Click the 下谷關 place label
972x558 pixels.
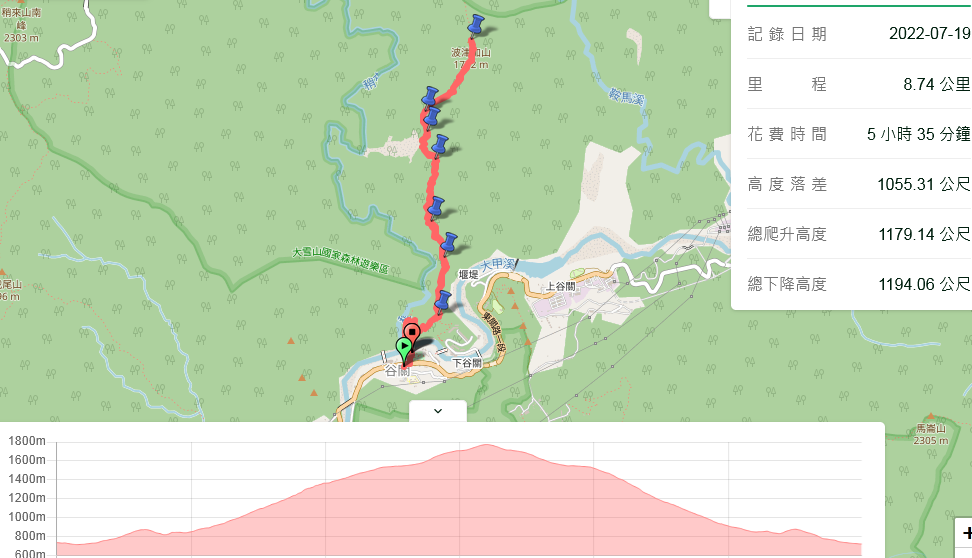click(467, 363)
